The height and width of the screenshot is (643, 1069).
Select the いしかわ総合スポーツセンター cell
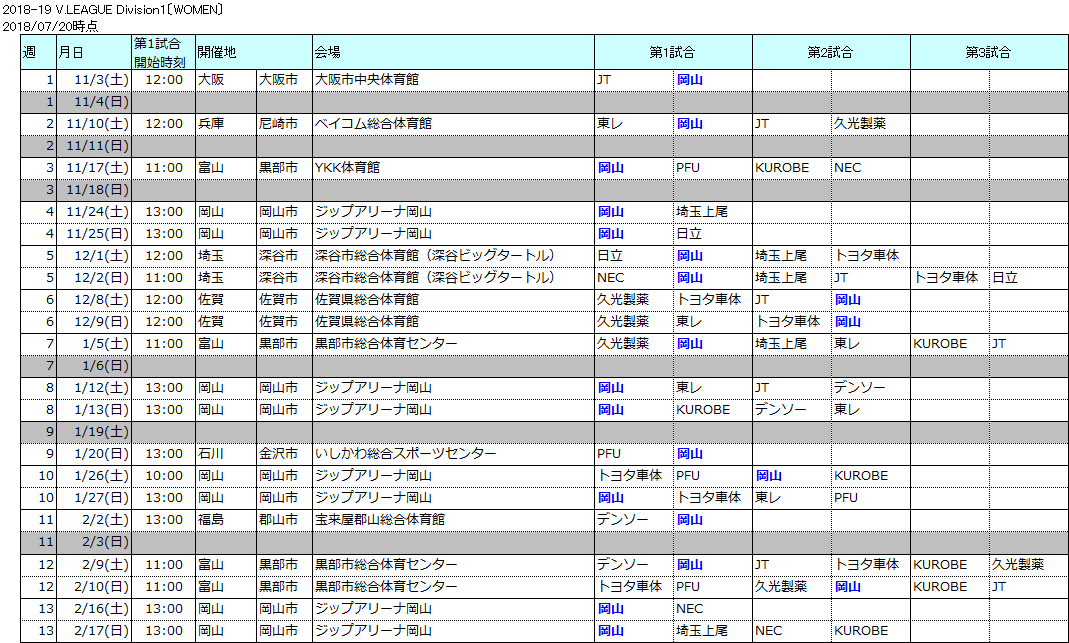point(405,454)
